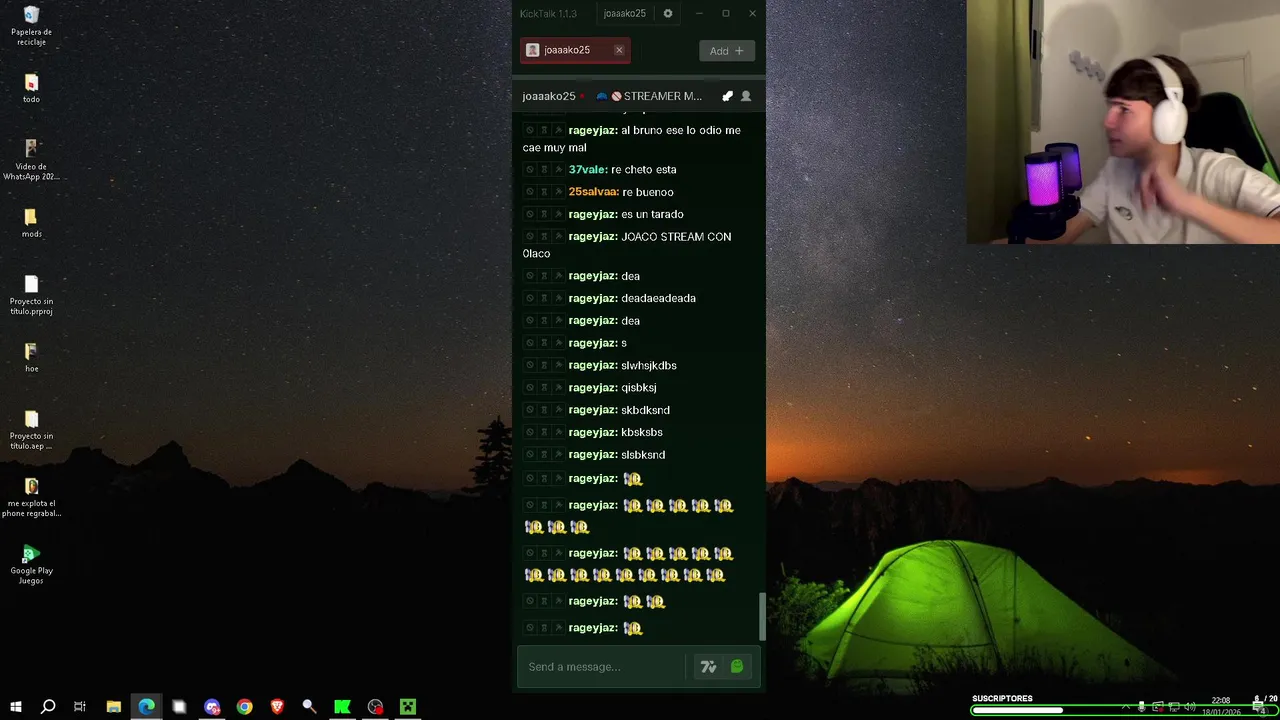1280x720 pixels.
Task: Click circle-slash icon on 'kbsksbs' message
Action: tap(530, 432)
